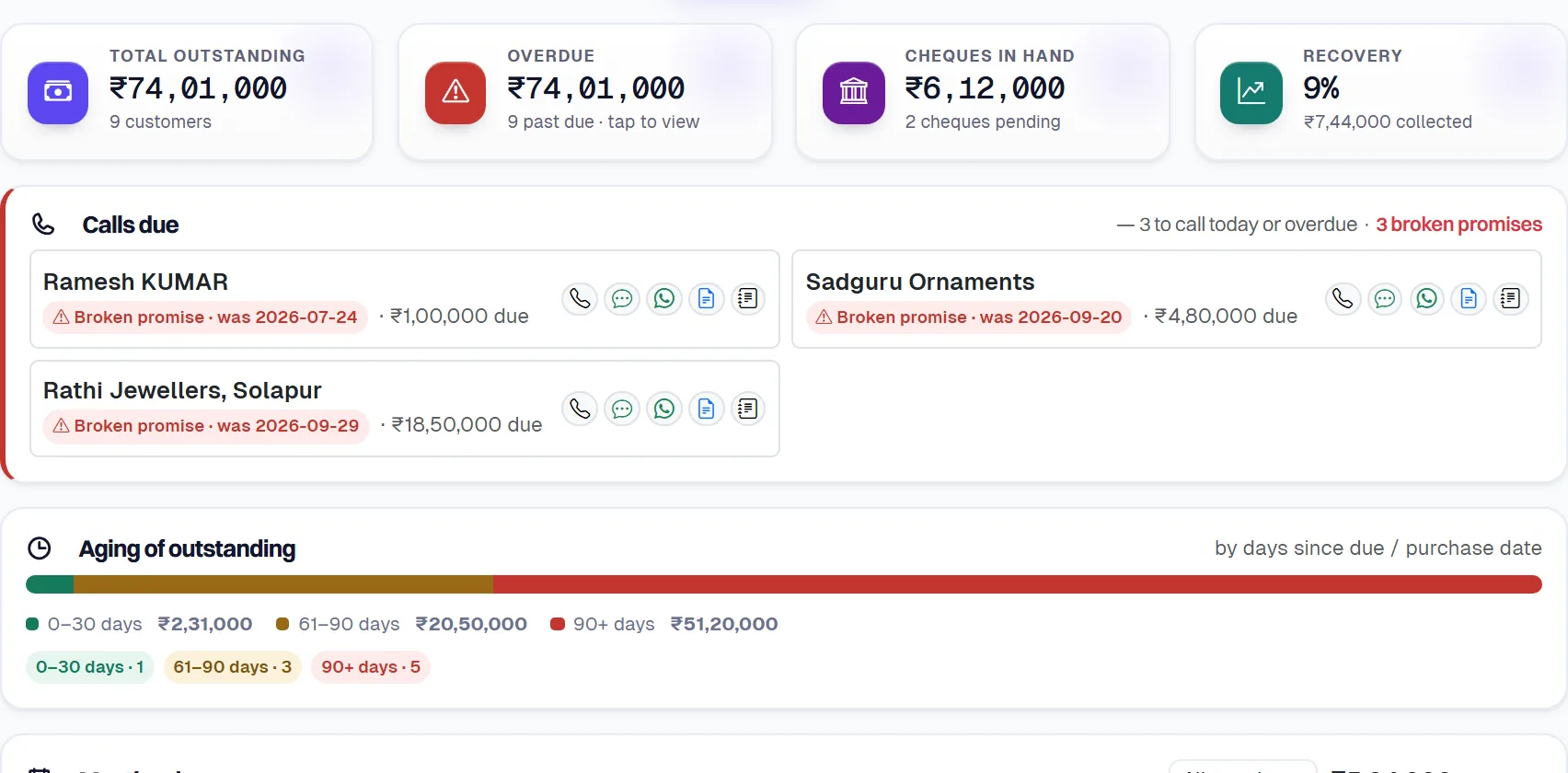Open the Sadguru Ornaments customer name
The height and width of the screenshot is (773, 1568).
click(x=920, y=282)
